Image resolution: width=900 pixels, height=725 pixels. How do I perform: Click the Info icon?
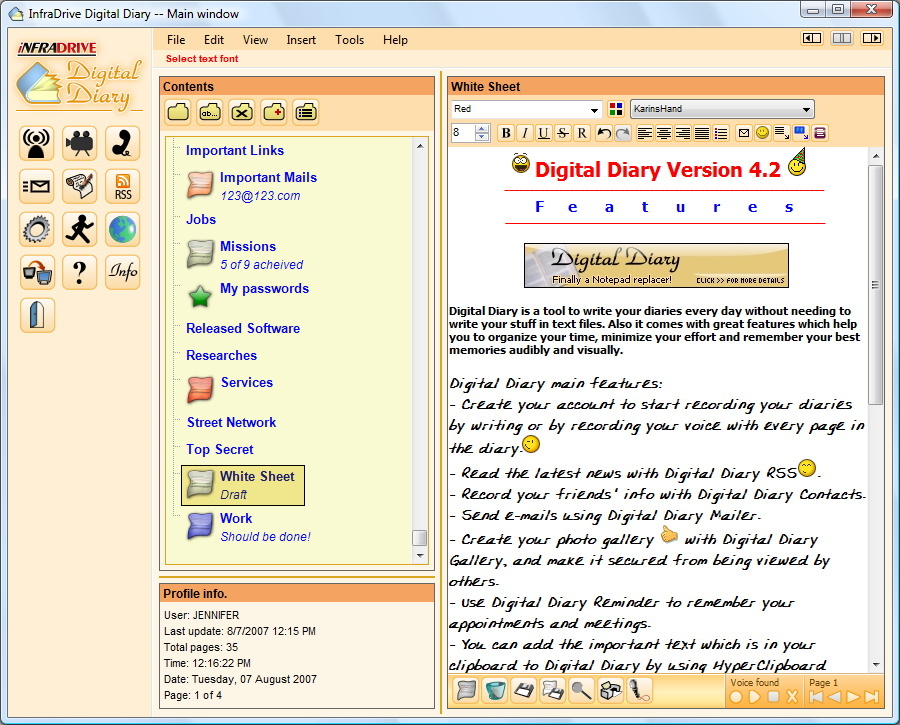(x=123, y=272)
